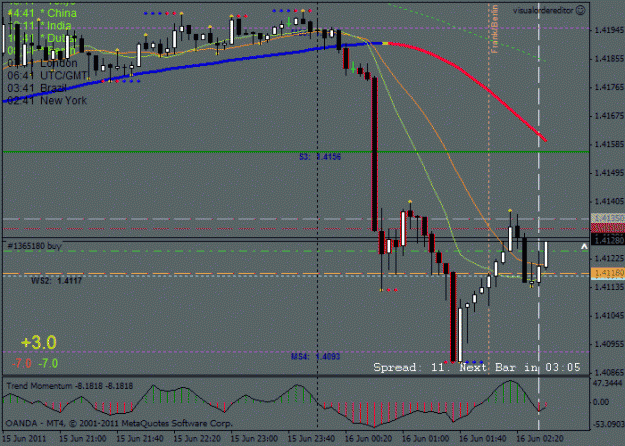Click the 1.41945 price scale label
The image size is (625, 446).
tap(609, 30)
